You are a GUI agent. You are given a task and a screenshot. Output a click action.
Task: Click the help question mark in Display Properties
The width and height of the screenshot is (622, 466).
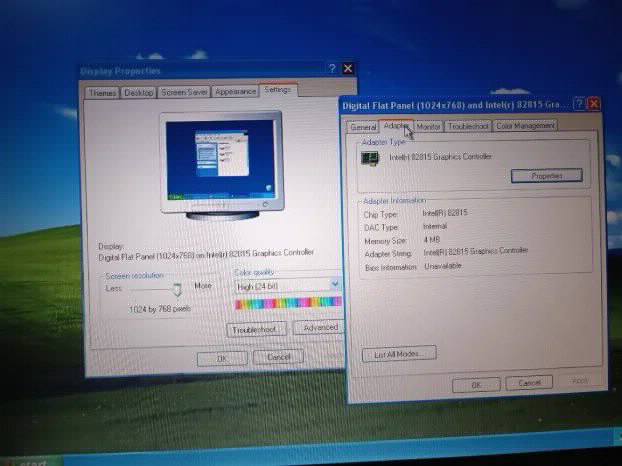point(332,69)
